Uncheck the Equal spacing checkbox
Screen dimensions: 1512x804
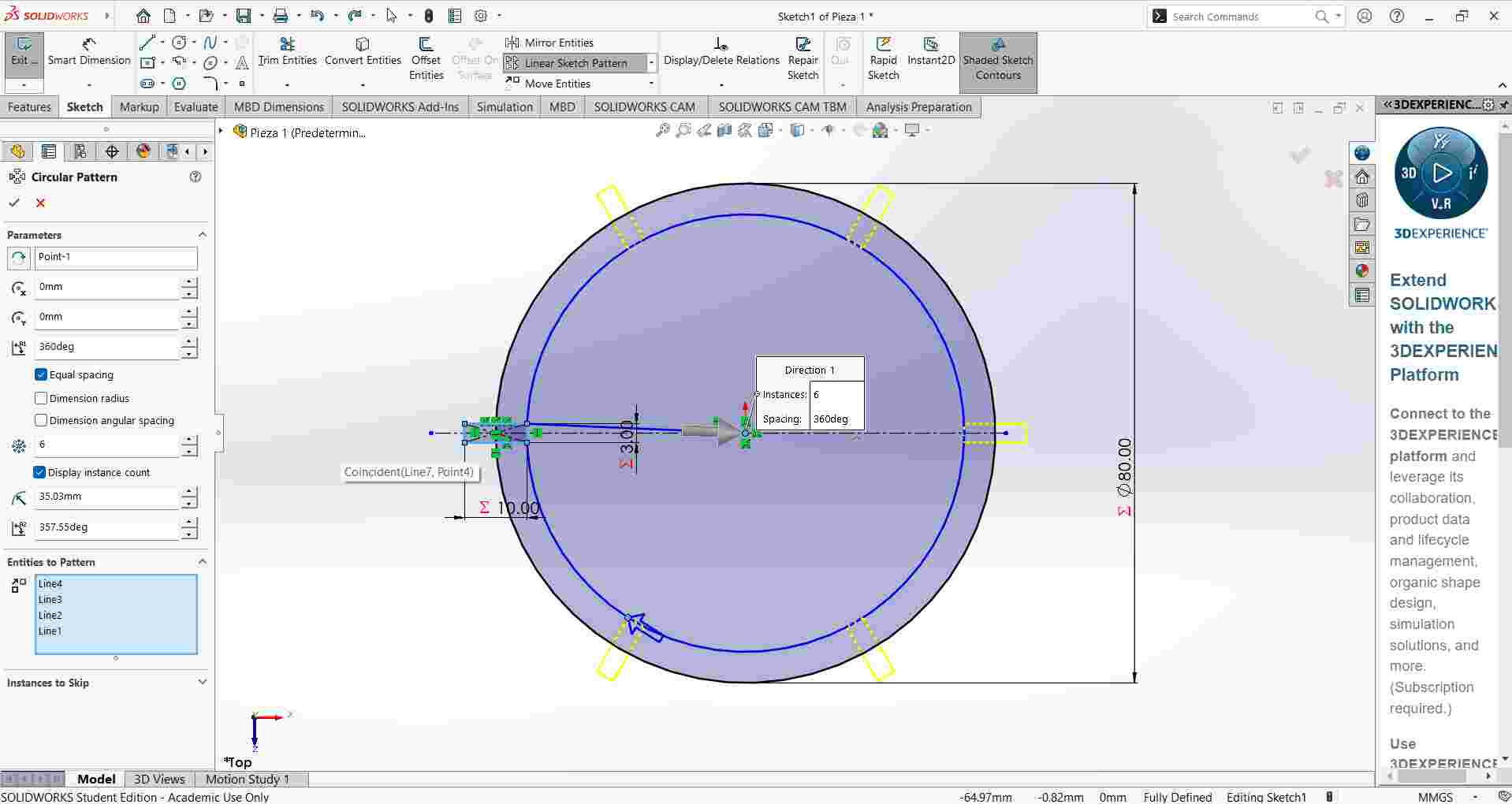41,374
